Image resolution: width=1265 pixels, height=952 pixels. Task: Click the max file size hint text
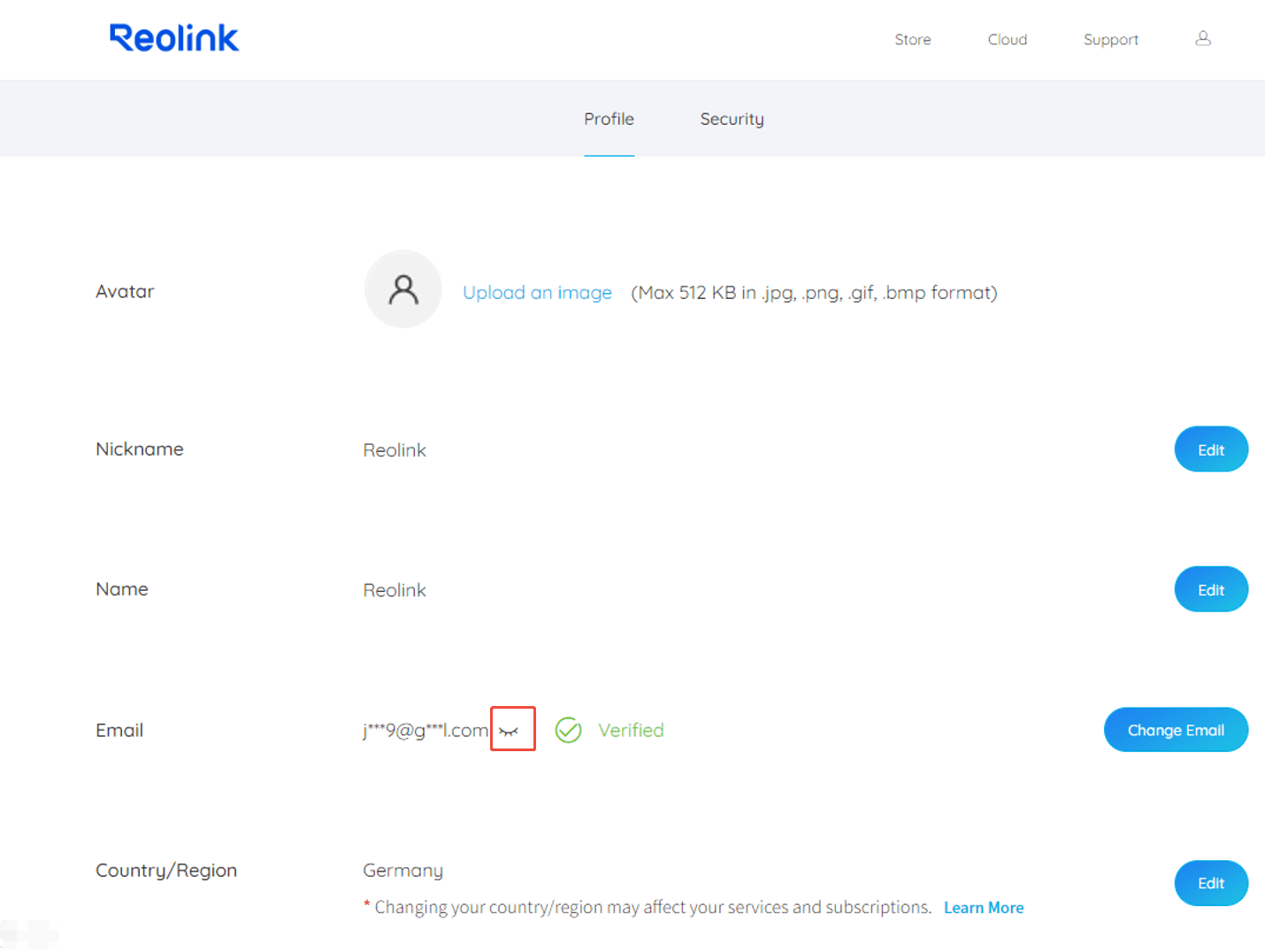[814, 293]
